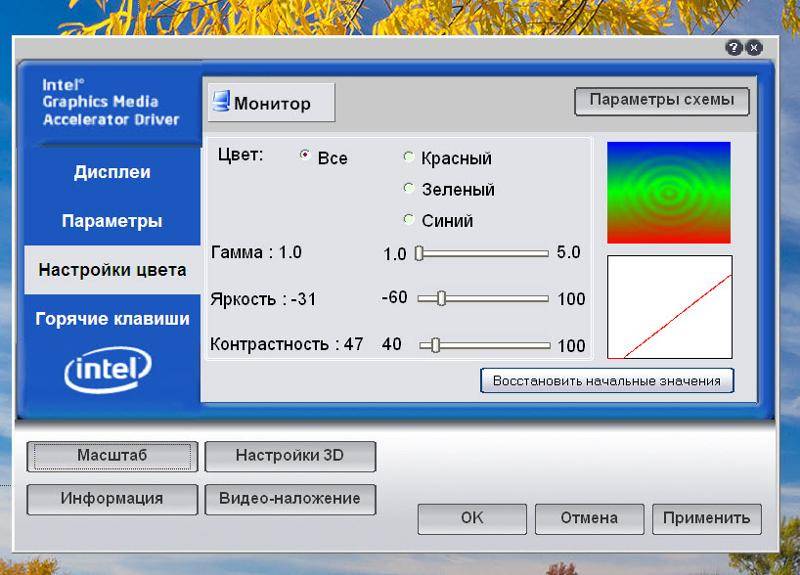Open the Параметры section
The height and width of the screenshot is (575, 800).
(112, 221)
